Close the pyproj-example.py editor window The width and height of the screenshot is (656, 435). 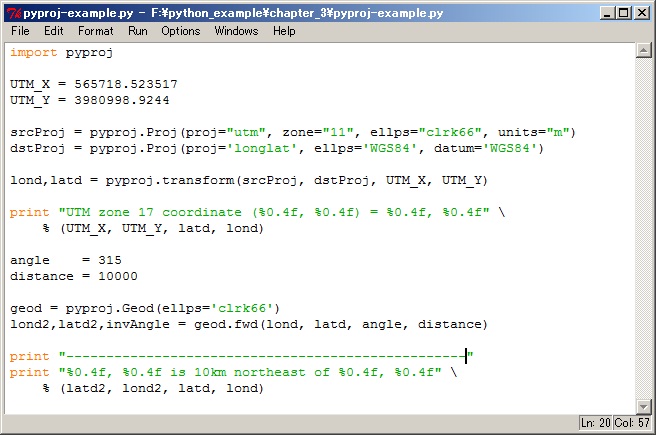pyautogui.click(x=641, y=12)
